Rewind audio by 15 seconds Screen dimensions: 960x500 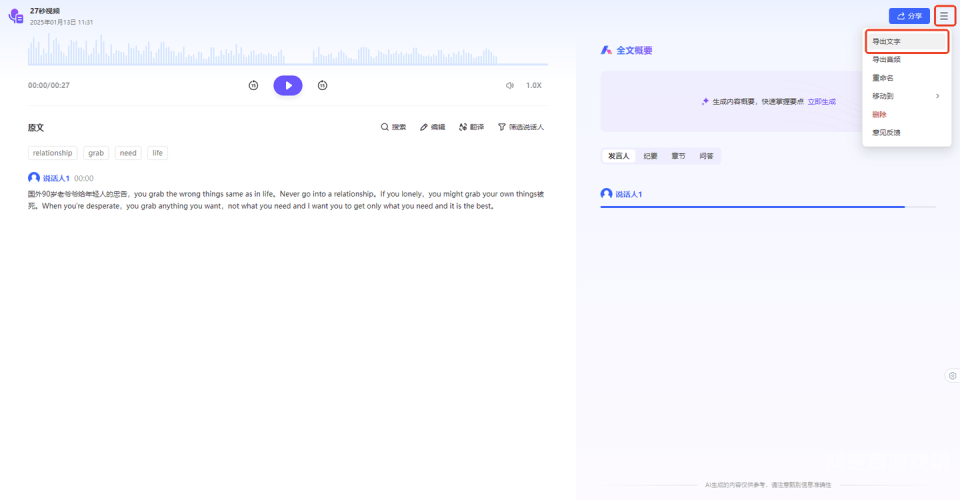254,86
